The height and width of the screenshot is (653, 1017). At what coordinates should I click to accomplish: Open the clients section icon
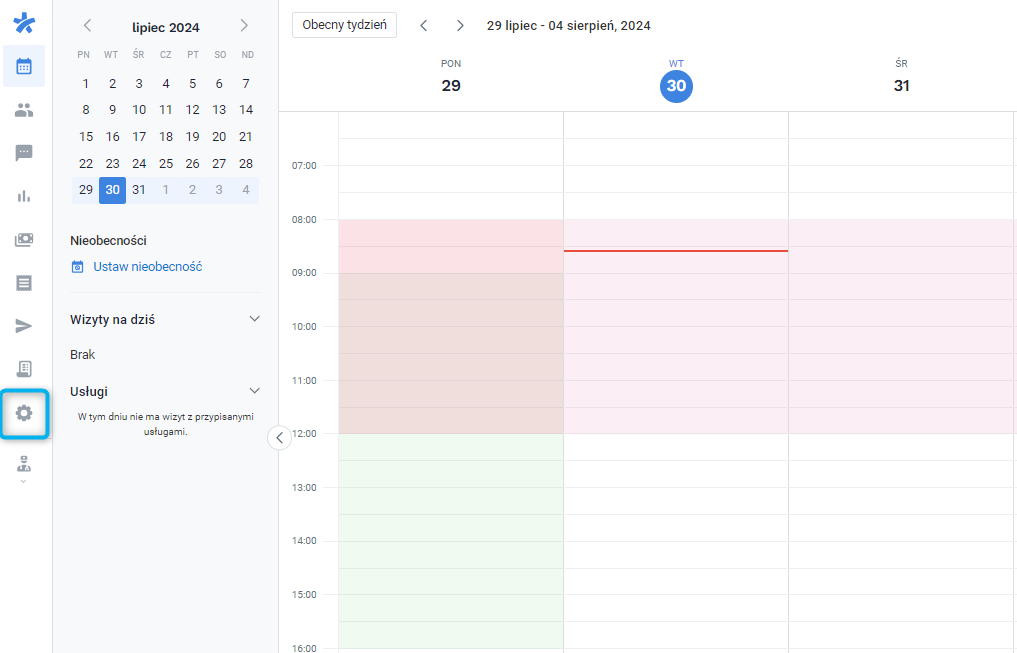[x=23, y=109]
